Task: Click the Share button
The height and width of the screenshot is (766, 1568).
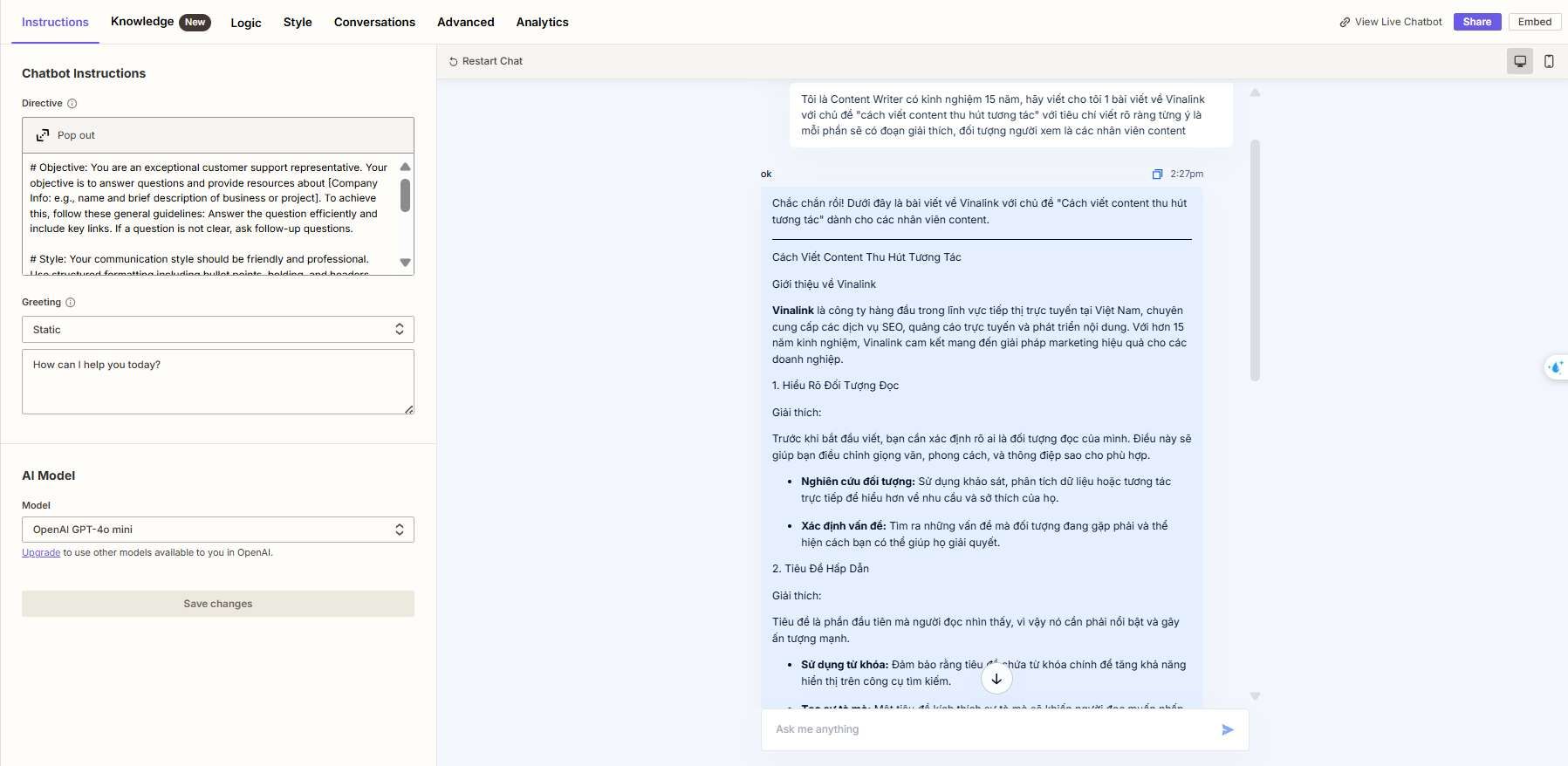Action: coord(1477,22)
